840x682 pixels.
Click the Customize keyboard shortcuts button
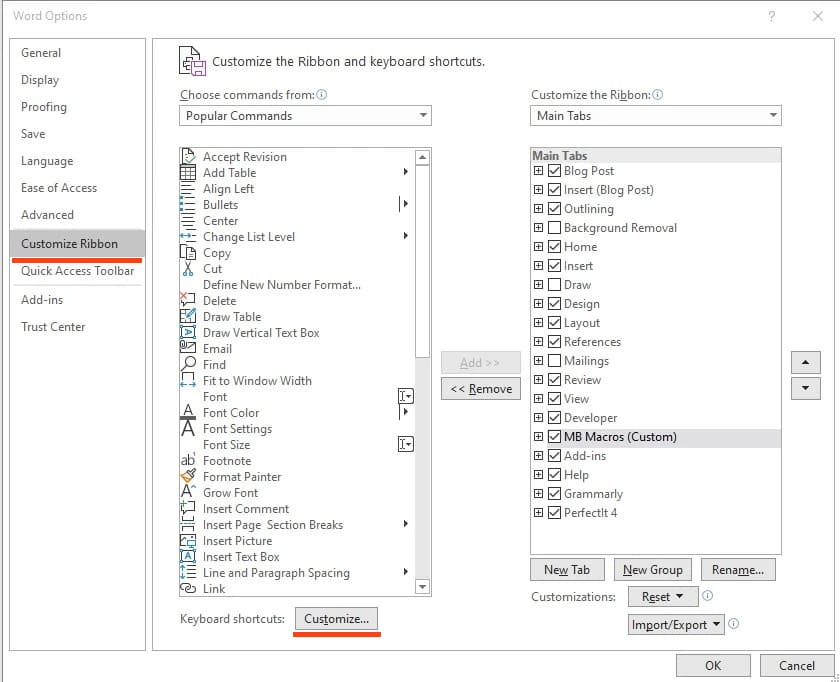click(x=336, y=619)
